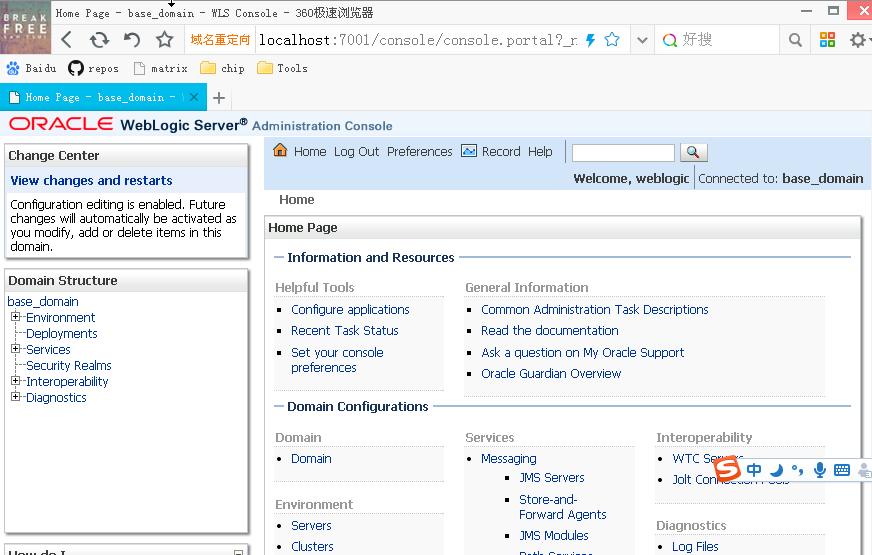Open Security Realms in Domain Structure
Viewport: 872px width, 555px height.
[69, 365]
